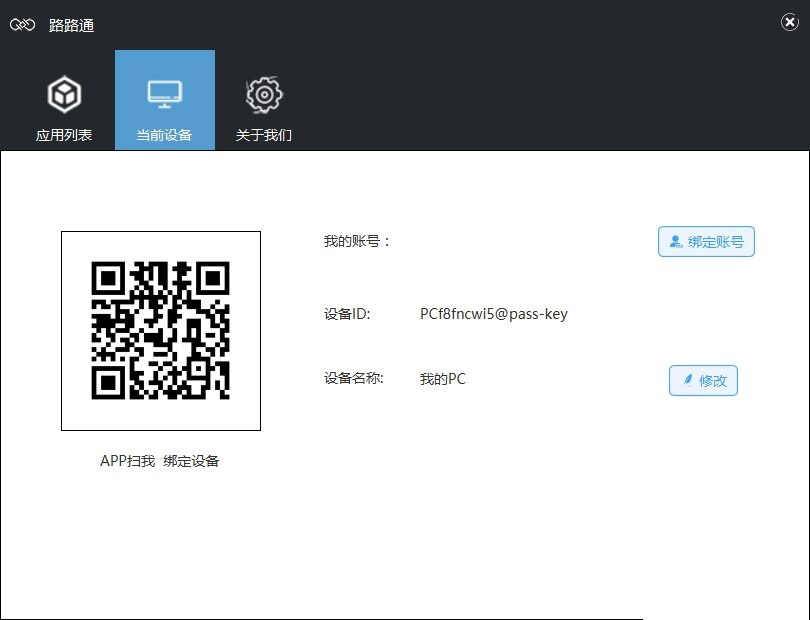Click the close button at top right
The height and width of the screenshot is (620, 810).
(x=790, y=21)
